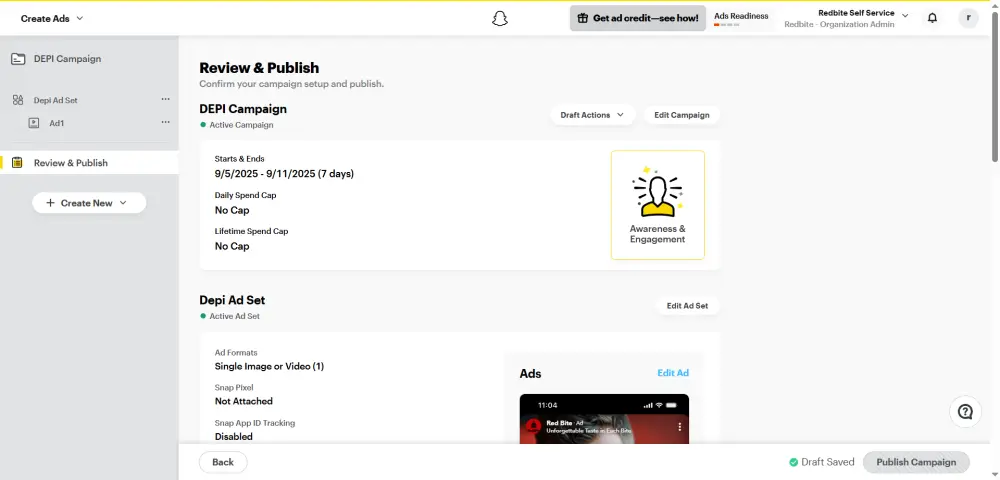Click the Ad1 image icon in sidebar
This screenshot has width=1000, height=480.
33,123
